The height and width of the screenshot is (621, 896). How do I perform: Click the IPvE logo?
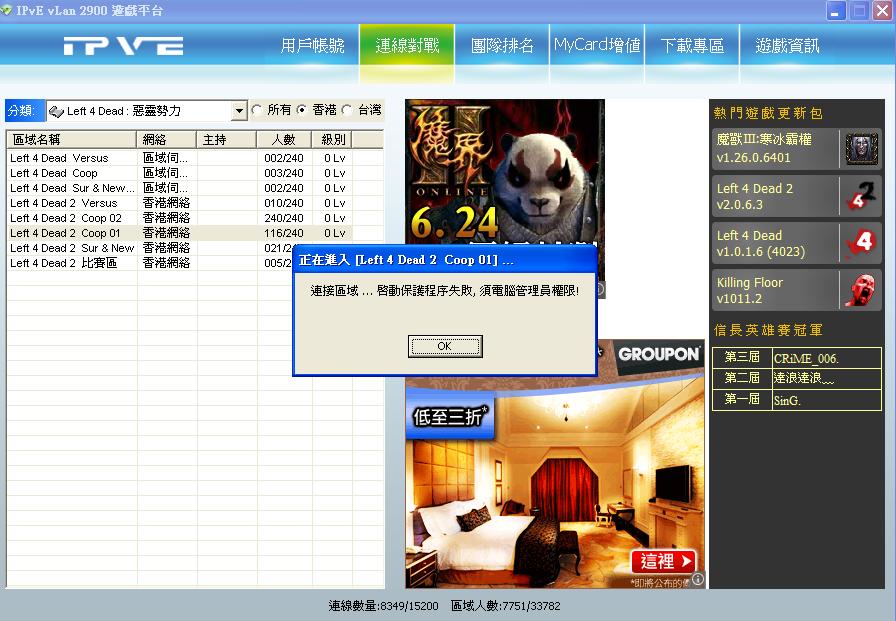[123, 46]
